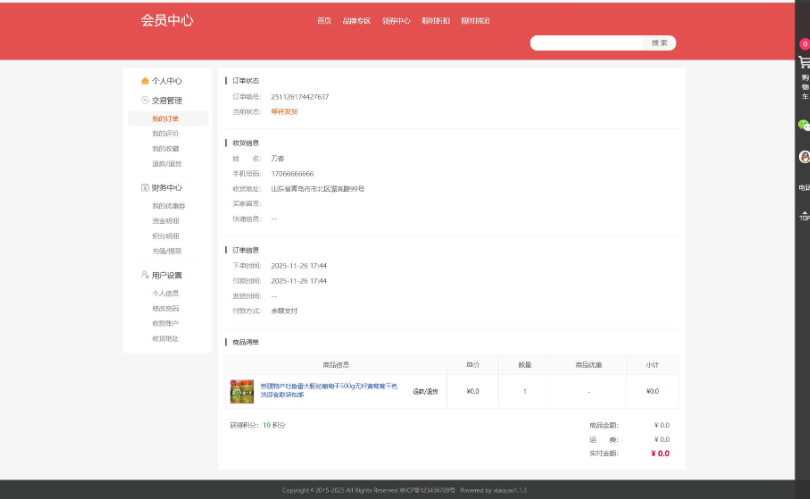
Task: Click the 搜索 search button
Action: click(x=660, y=43)
